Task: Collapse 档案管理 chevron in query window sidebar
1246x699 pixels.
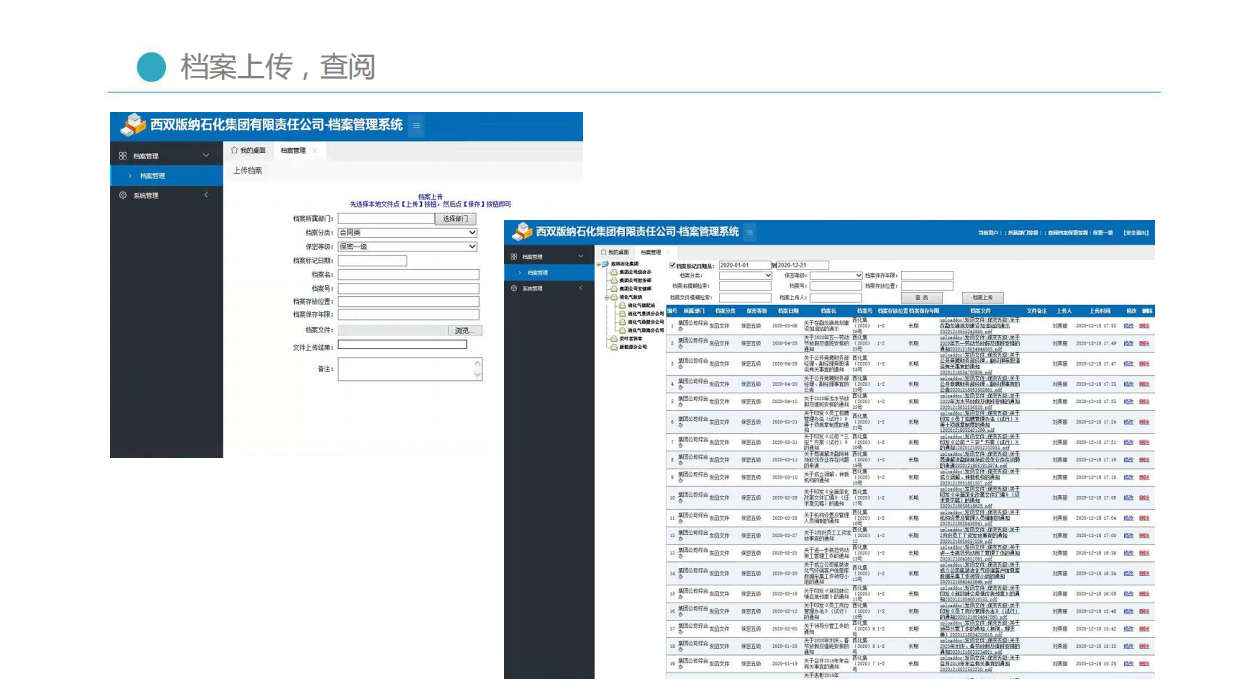Action: [x=582, y=256]
